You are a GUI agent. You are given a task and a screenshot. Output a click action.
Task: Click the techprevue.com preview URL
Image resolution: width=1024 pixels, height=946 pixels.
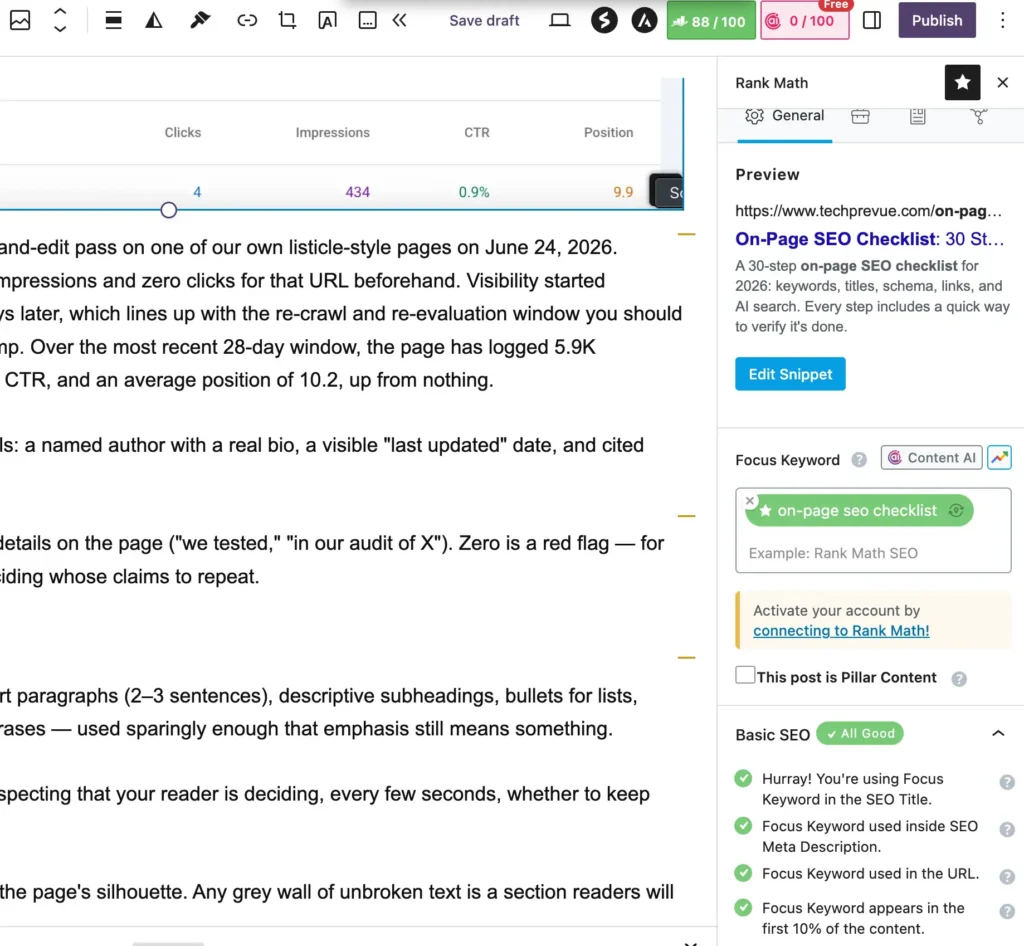(868, 211)
